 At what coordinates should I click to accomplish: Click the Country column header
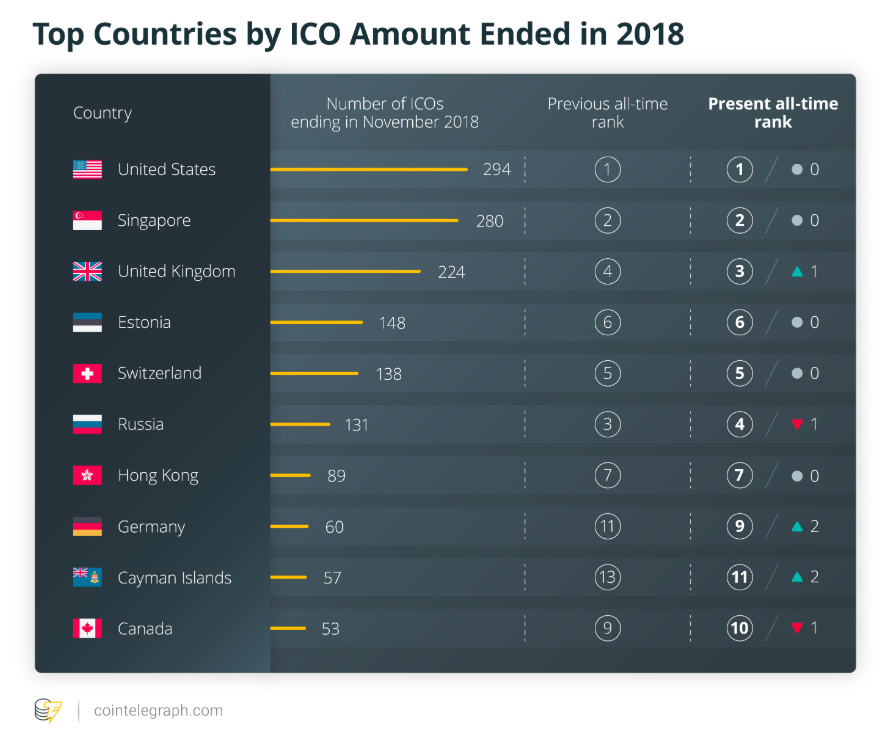pos(102,113)
